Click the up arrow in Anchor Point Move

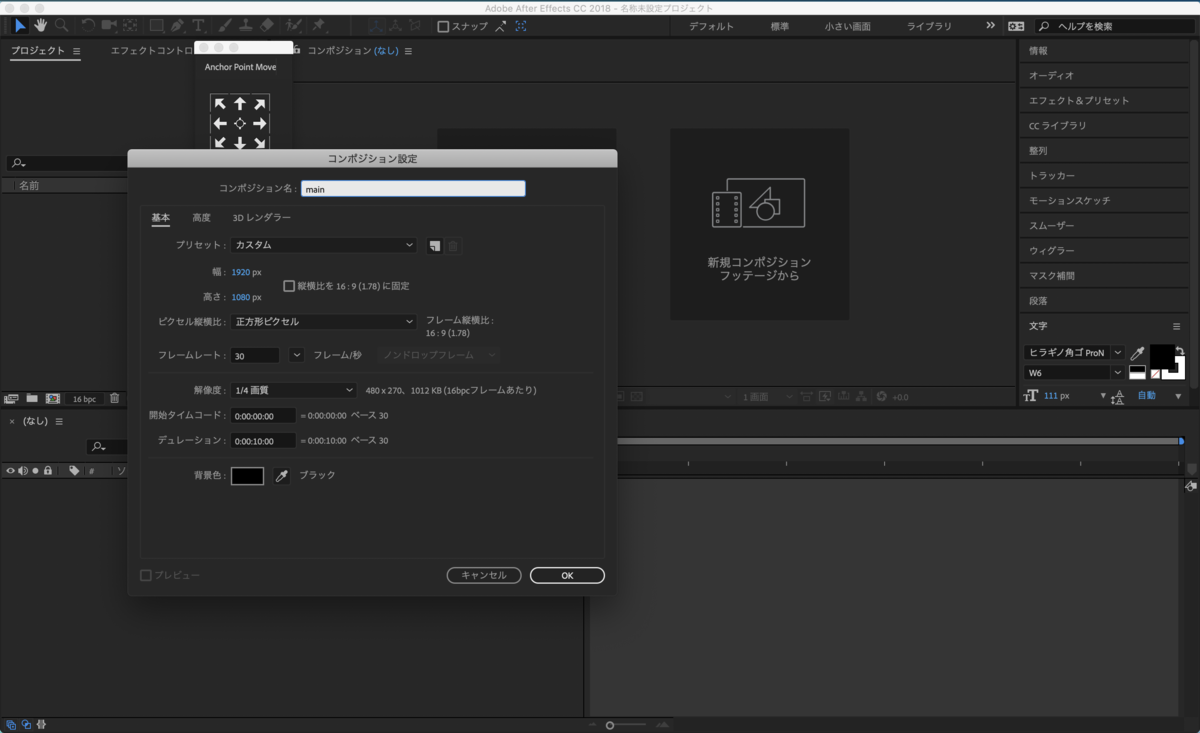tap(240, 104)
